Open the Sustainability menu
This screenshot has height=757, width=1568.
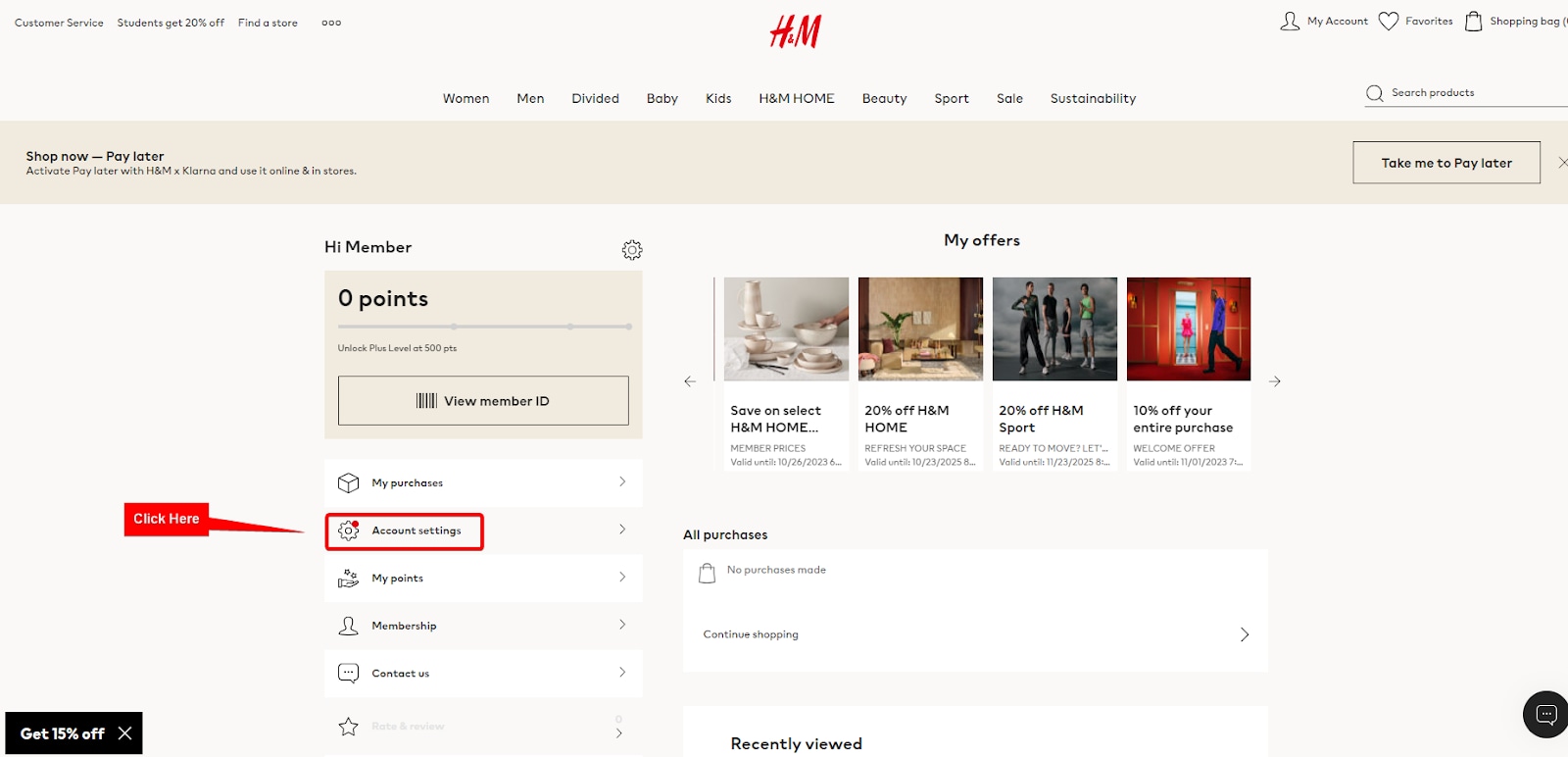pyautogui.click(x=1093, y=98)
